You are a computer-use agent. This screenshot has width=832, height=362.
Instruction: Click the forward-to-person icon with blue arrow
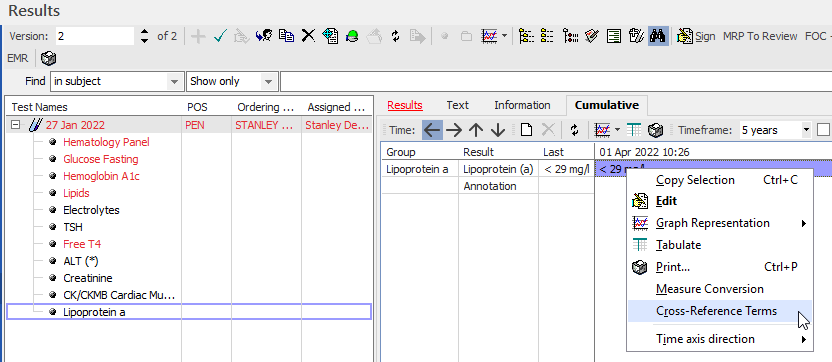[264, 36]
